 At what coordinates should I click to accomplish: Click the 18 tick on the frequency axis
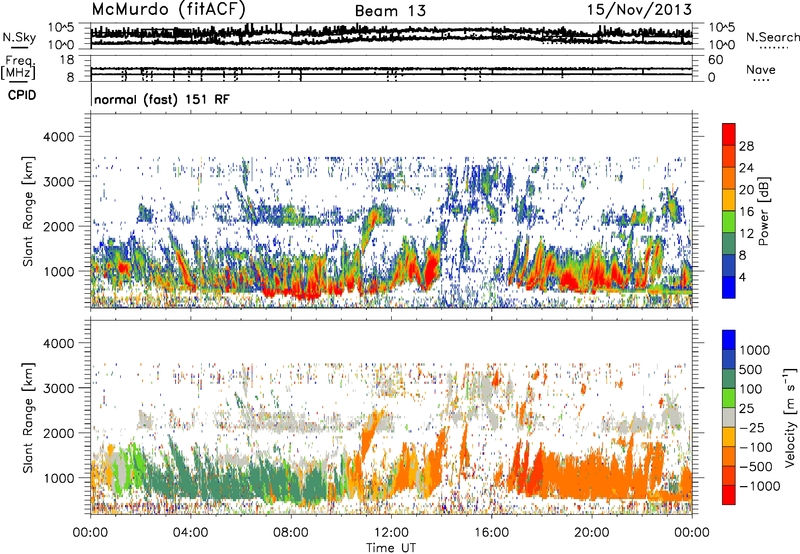66,59
